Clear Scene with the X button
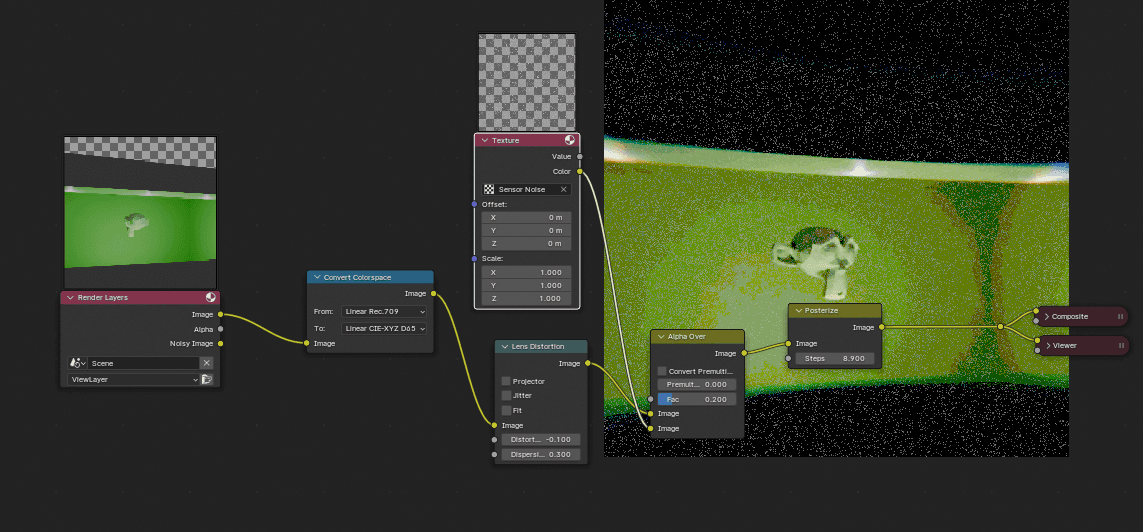 pyautogui.click(x=206, y=363)
